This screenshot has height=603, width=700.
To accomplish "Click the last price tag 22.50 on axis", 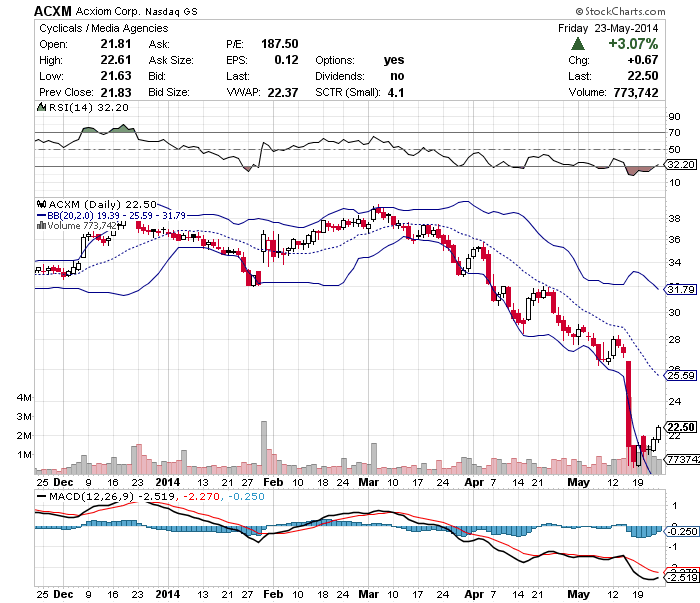I will point(681,427).
